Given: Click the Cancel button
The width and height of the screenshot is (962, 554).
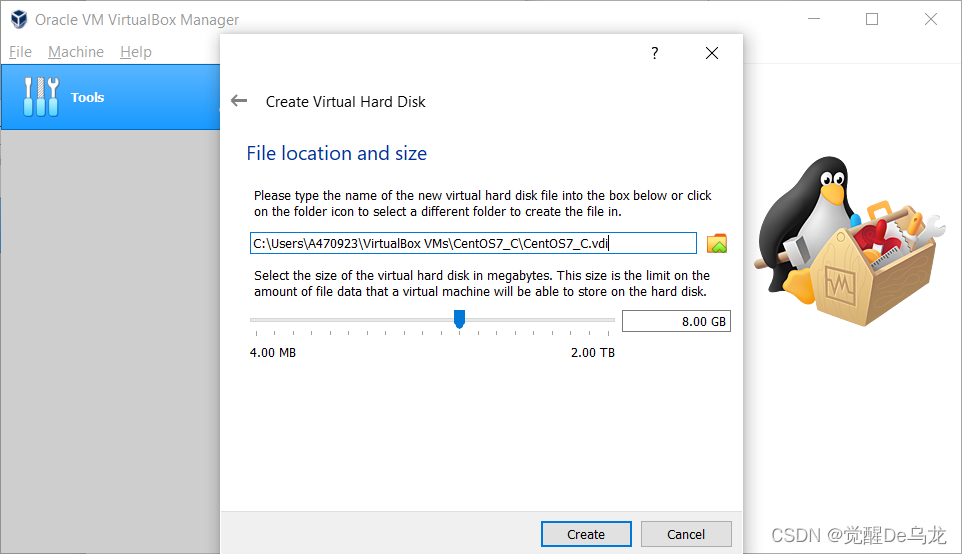Looking at the screenshot, I should [x=686, y=534].
